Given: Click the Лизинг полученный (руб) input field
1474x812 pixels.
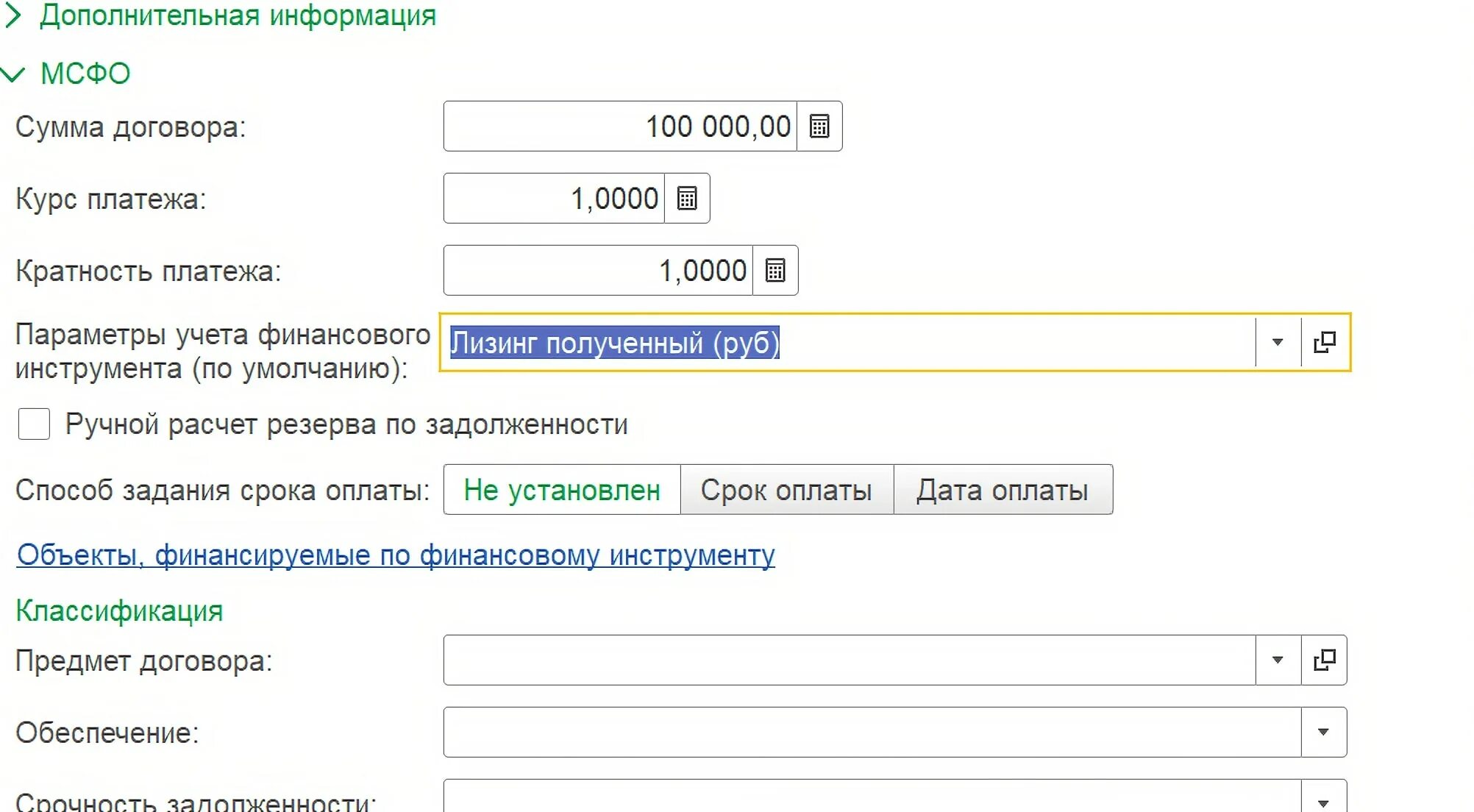Looking at the screenshot, I should (x=850, y=342).
